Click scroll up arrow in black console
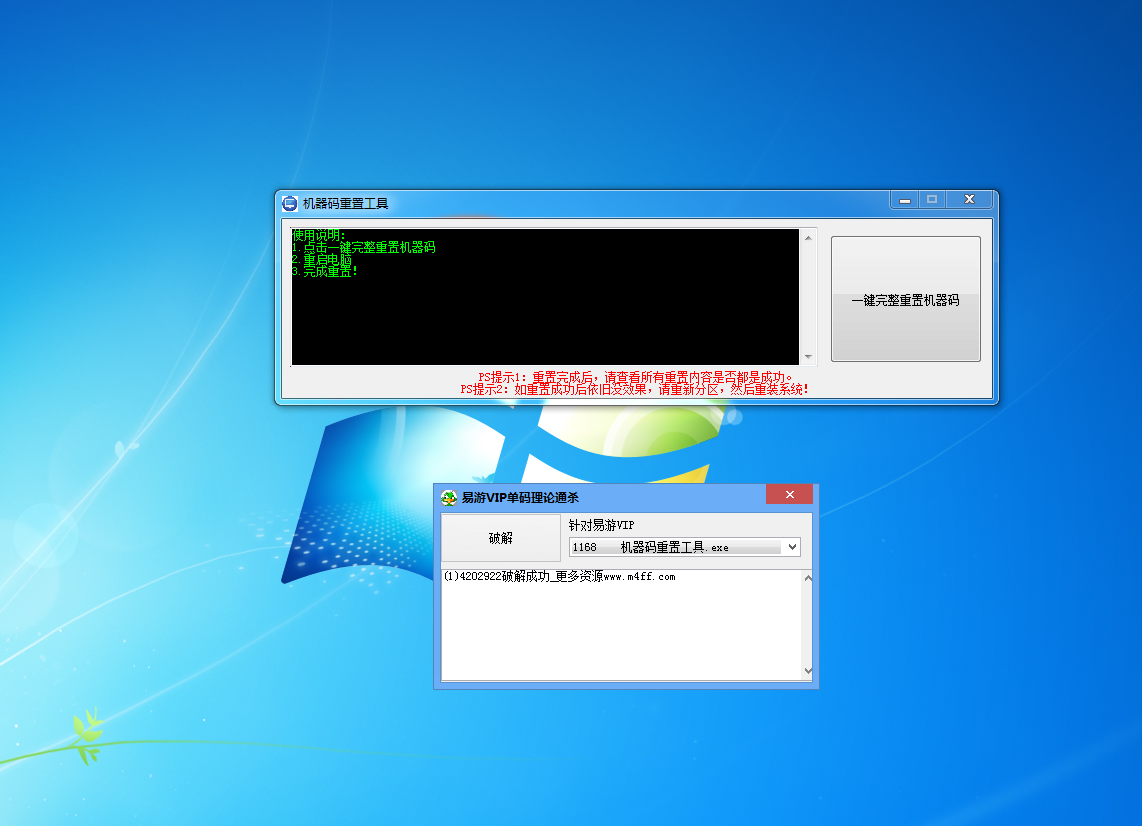 click(808, 237)
